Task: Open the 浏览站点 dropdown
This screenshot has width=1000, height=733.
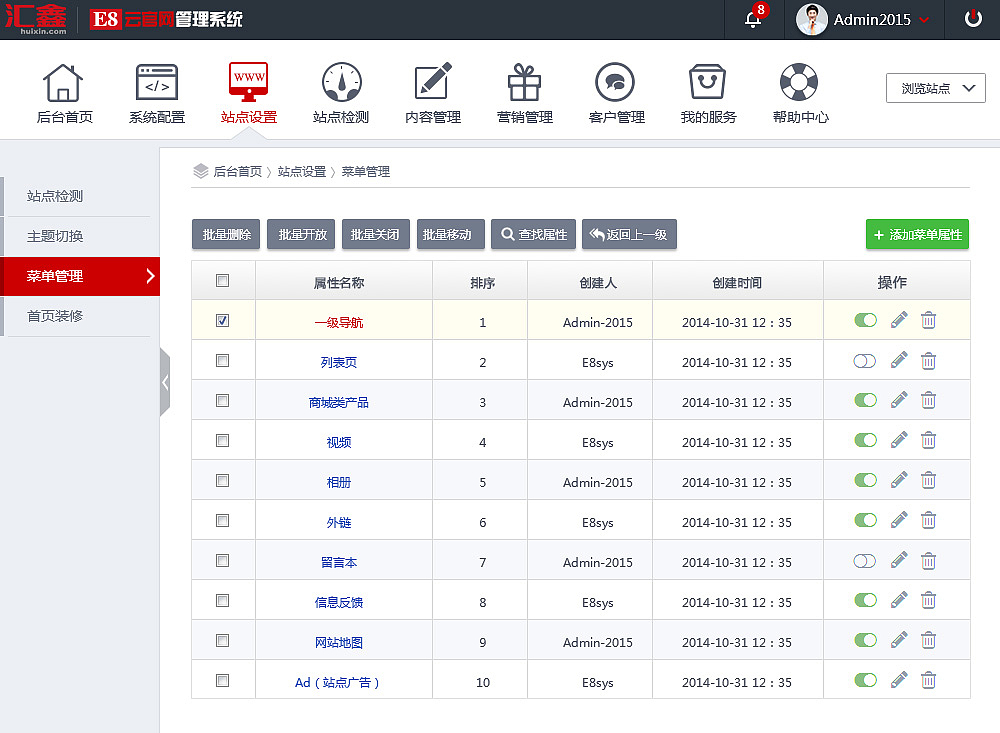Action: [x=935, y=87]
